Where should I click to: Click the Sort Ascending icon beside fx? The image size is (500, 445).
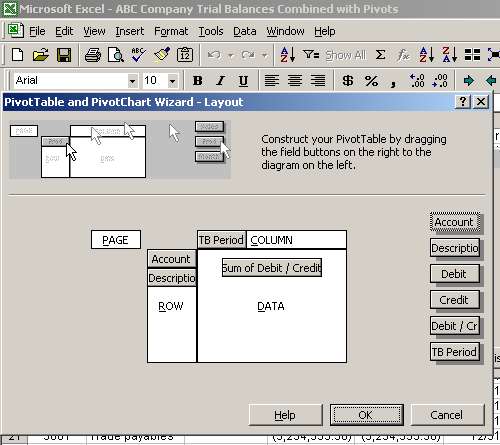[427, 55]
